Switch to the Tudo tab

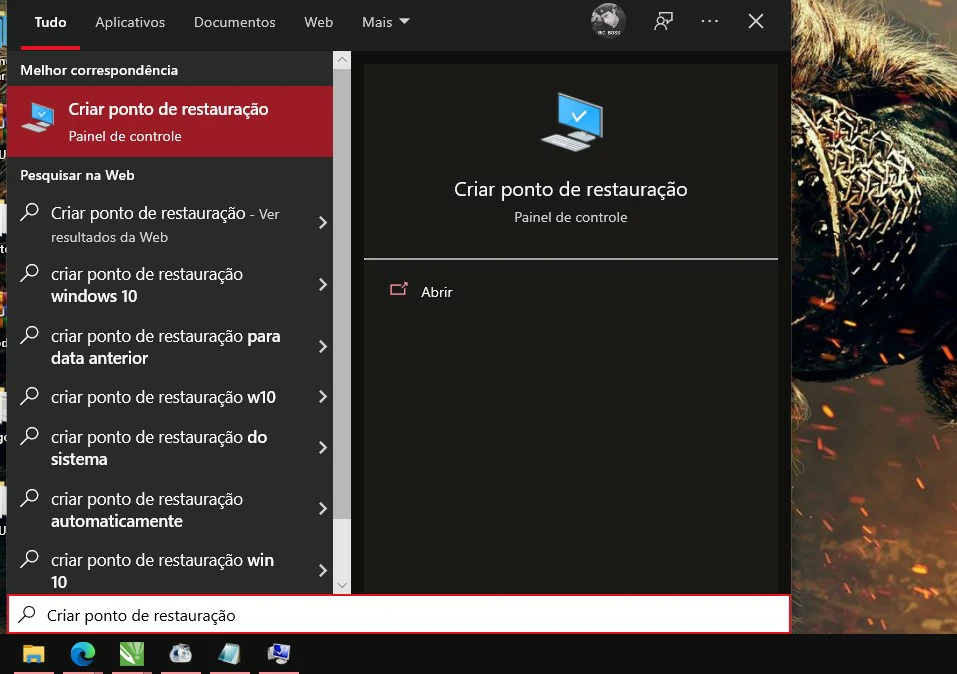pos(50,22)
